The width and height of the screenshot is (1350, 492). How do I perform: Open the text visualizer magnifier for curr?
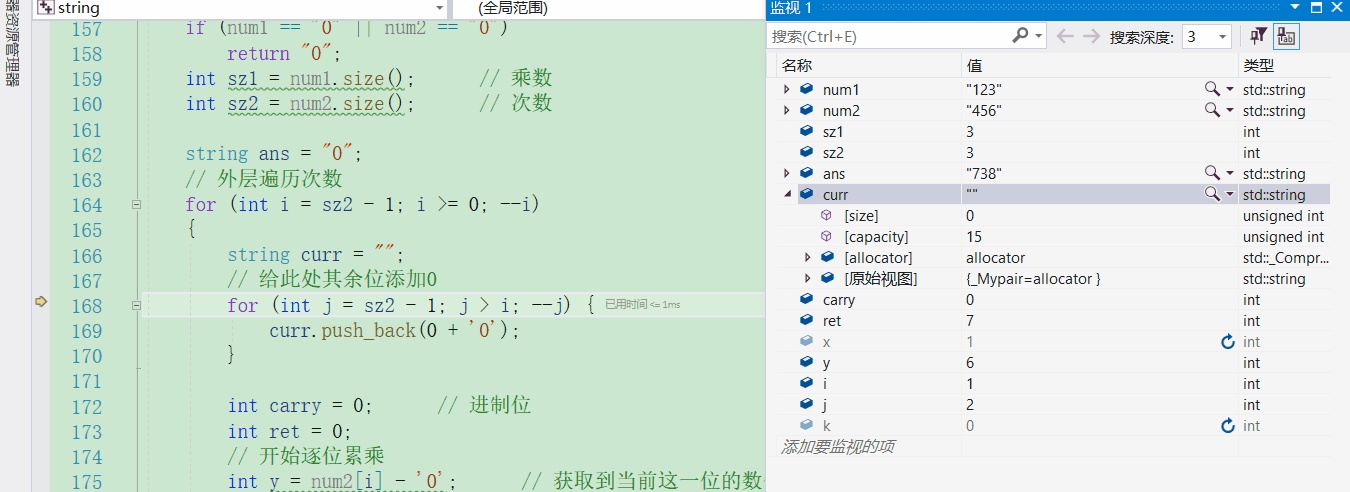pyautogui.click(x=1212, y=195)
